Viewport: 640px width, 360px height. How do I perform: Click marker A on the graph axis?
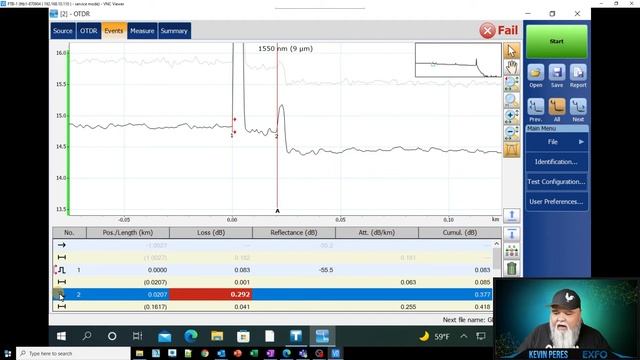278,211
